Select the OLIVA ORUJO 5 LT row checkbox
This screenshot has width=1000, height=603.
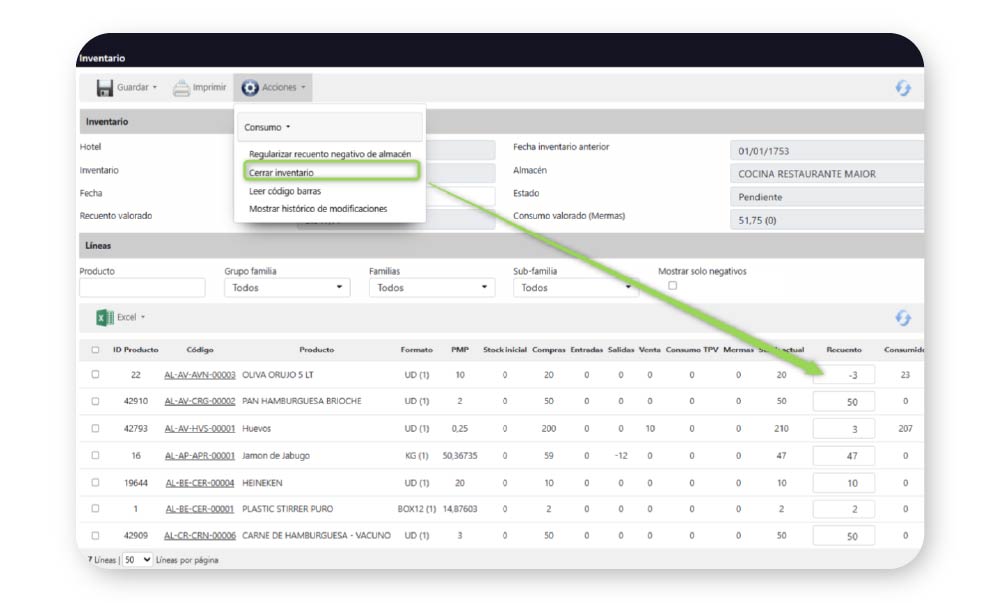pyautogui.click(x=95, y=374)
